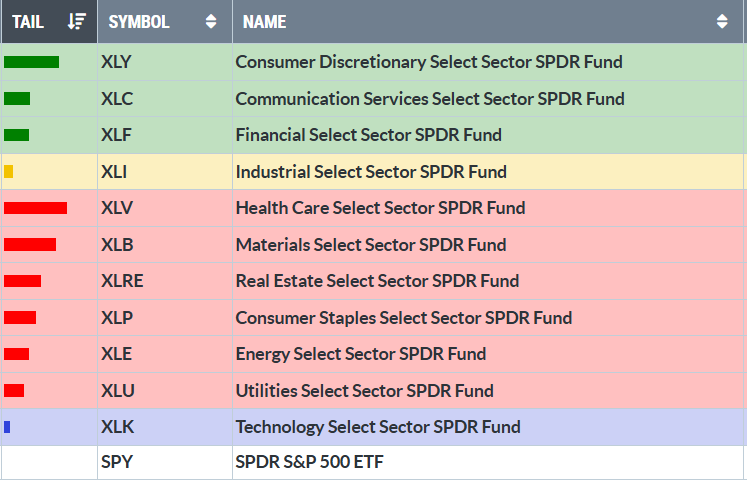Image resolution: width=747 pixels, height=485 pixels.
Task: Click the yellow tail bar for XLI
Action: tap(9, 172)
